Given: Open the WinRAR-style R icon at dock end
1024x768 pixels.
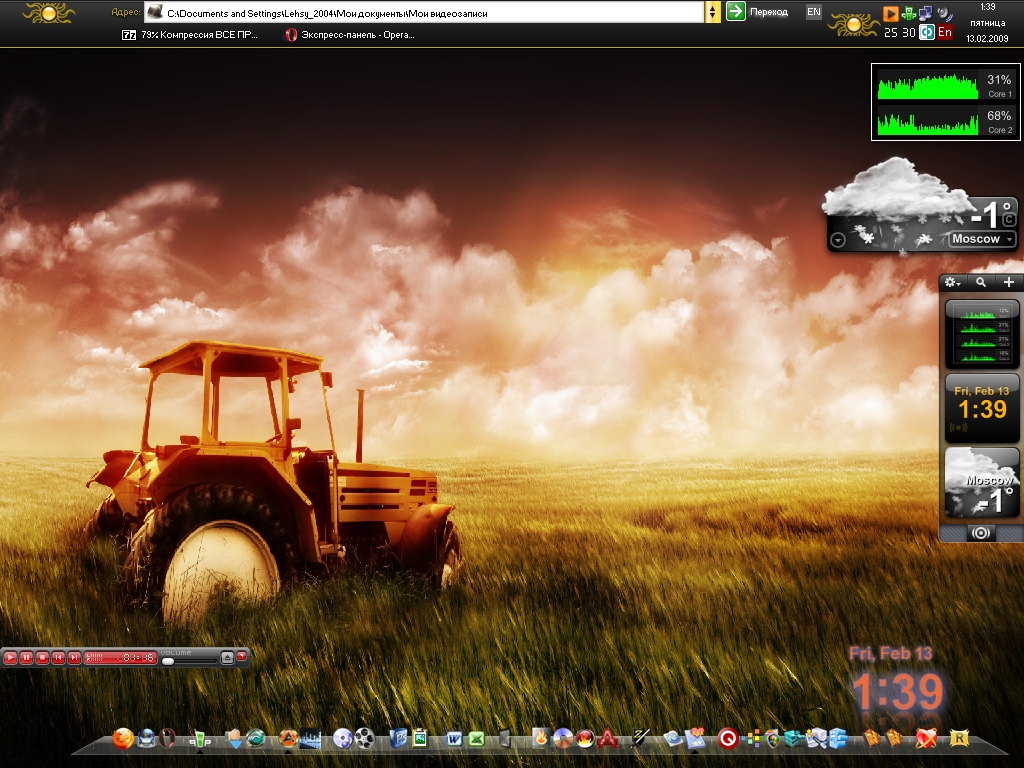Looking at the screenshot, I should tap(961, 739).
